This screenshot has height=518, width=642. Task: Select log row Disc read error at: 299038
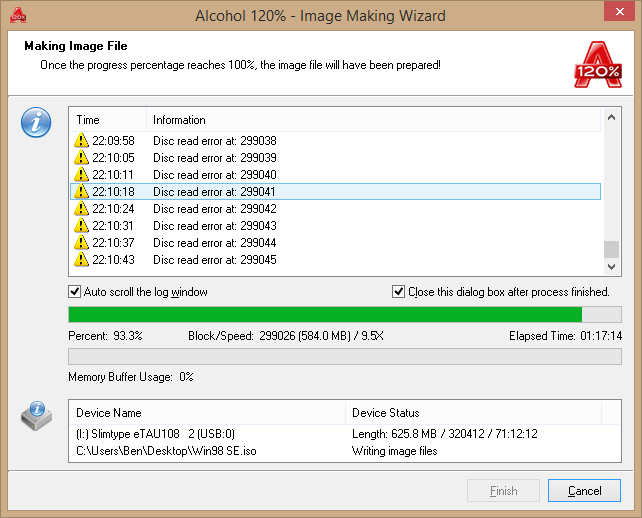[335, 140]
